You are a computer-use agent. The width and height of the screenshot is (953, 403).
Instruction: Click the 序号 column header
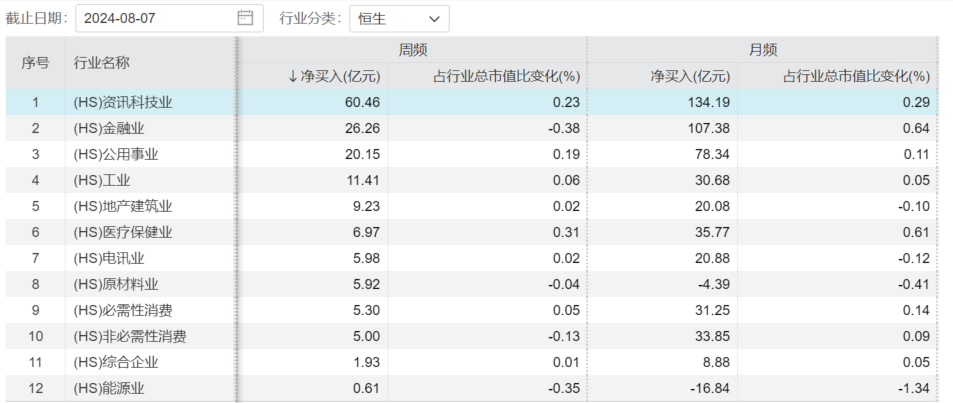tap(35, 62)
